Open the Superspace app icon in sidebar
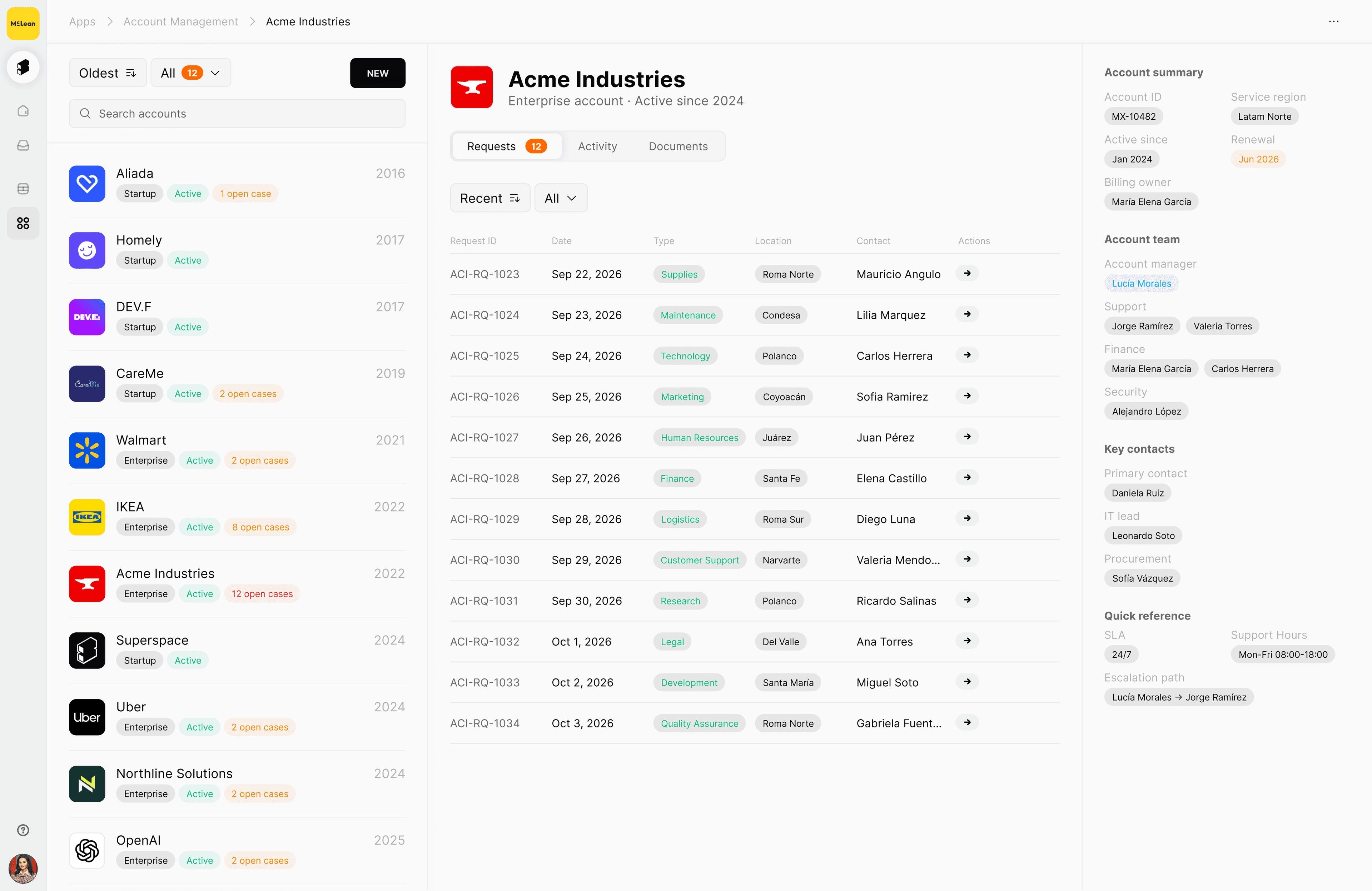1372x891 pixels. point(23,67)
